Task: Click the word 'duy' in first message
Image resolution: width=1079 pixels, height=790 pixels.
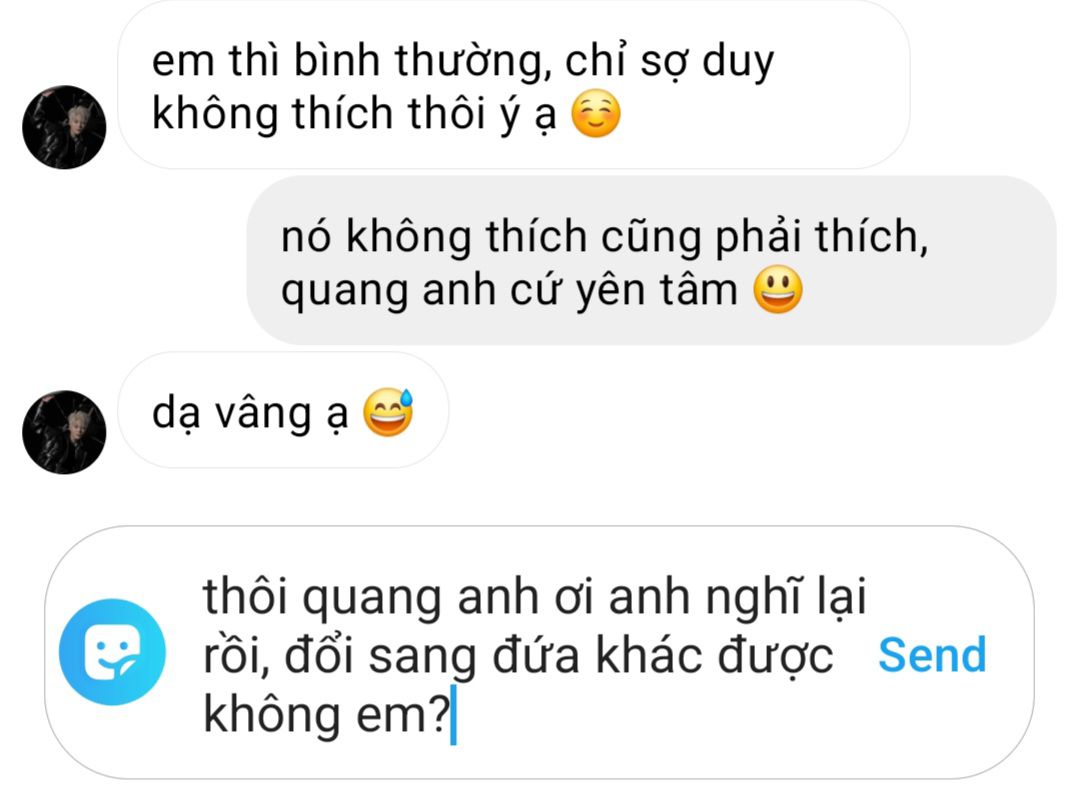Action: point(738,63)
